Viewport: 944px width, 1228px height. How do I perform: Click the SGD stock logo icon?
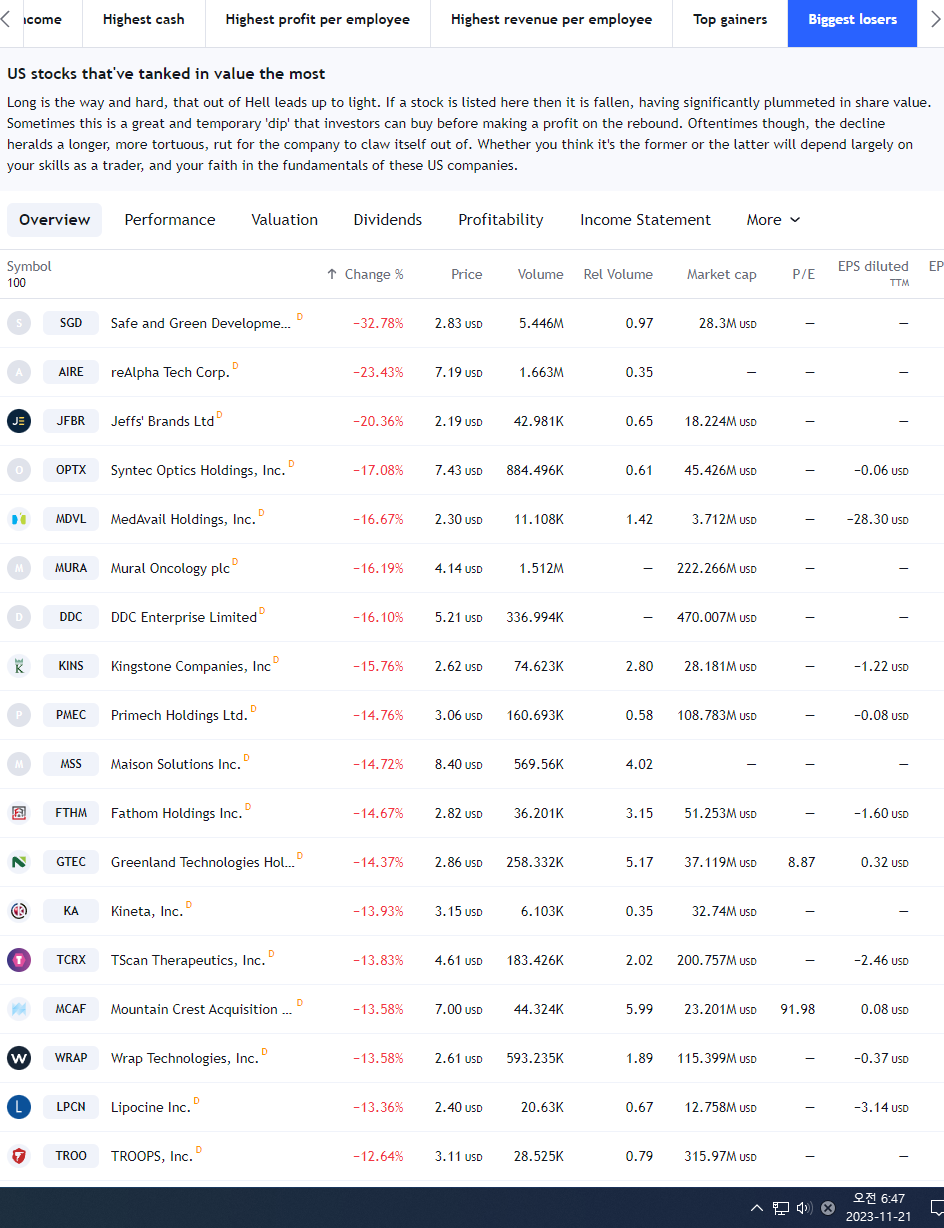coord(19,323)
